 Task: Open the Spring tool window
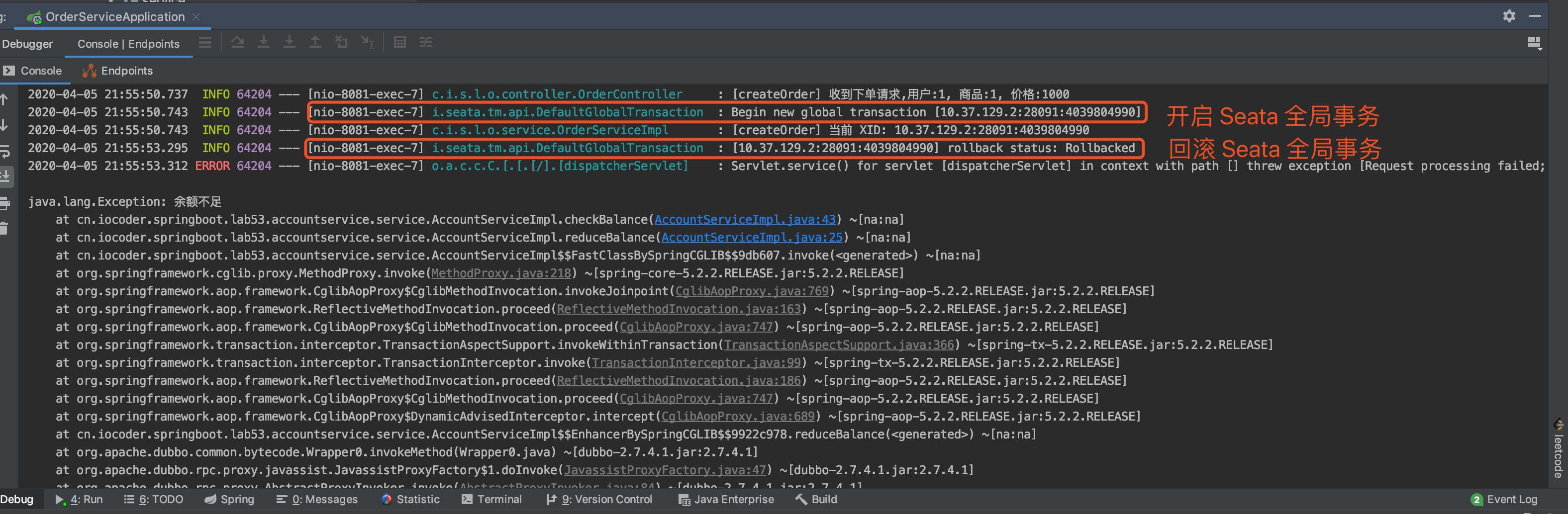tap(229, 500)
